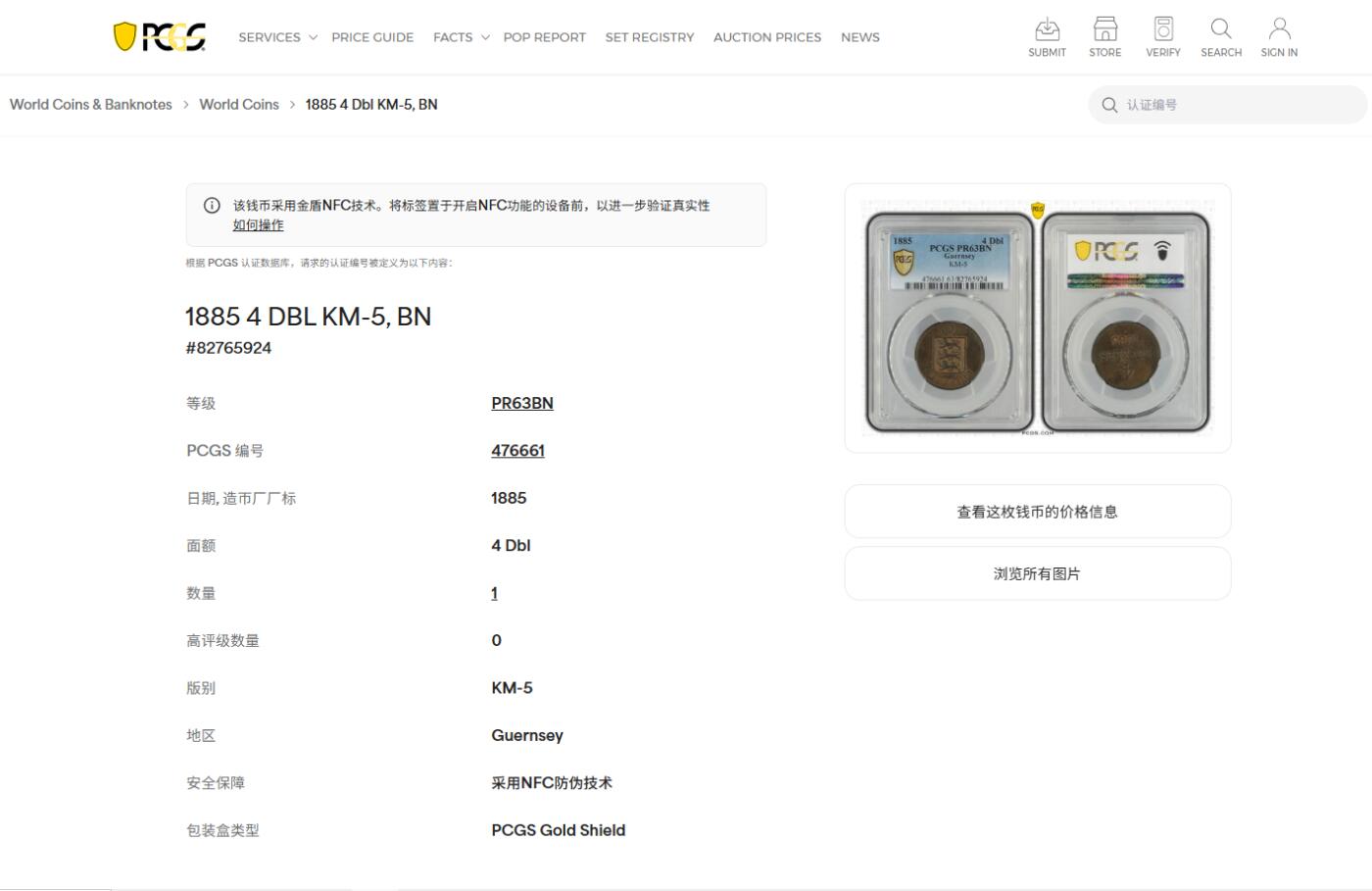Click the graded coin slab image

pos(1037,319)
